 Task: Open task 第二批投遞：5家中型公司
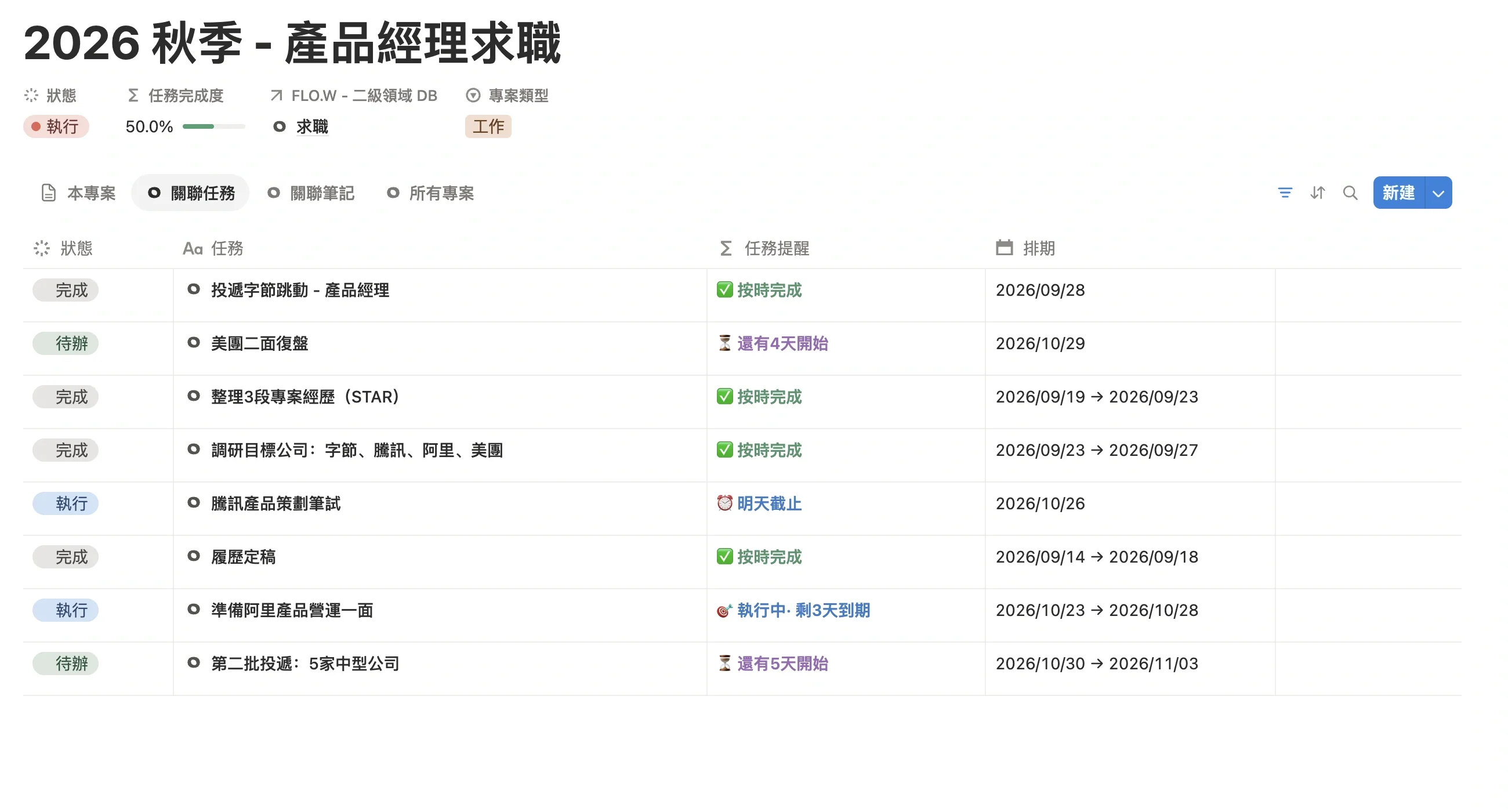tap(305, 664)
